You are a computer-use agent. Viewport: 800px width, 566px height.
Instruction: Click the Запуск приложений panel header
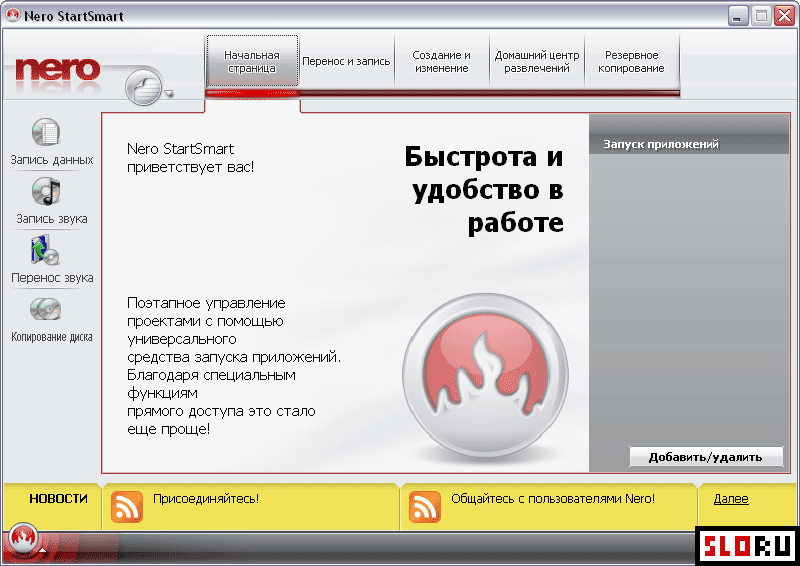click(x=689, y=144)
